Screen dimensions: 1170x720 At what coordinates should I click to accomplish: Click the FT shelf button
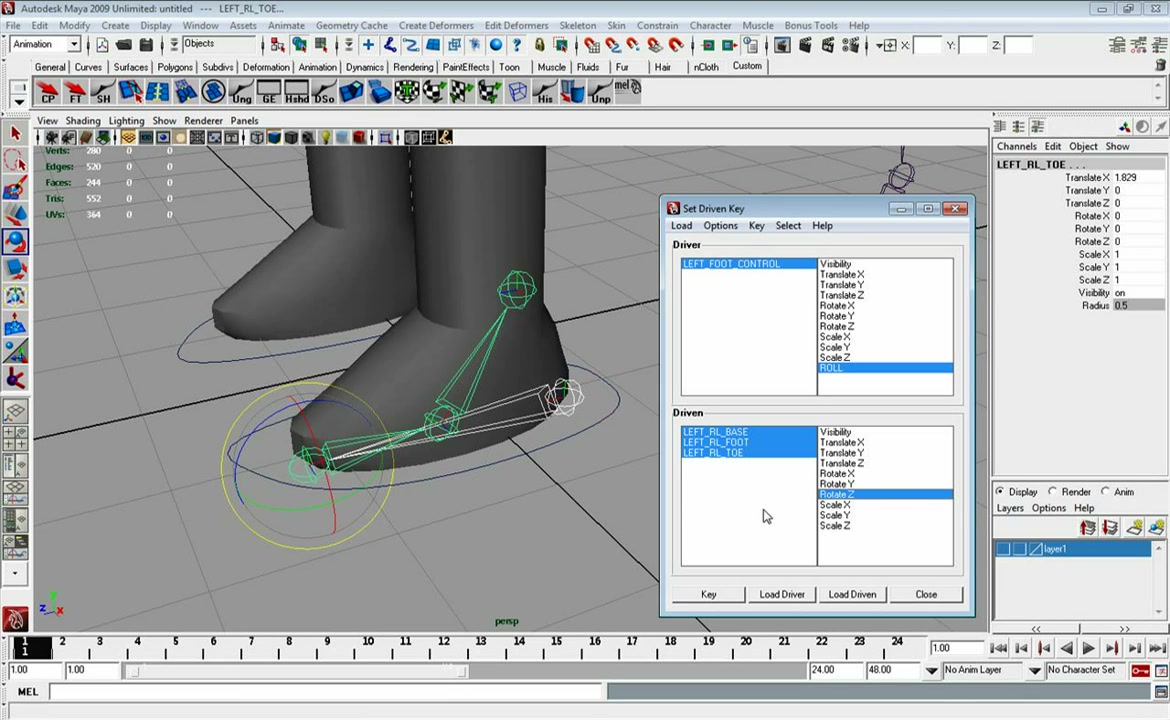coord(75,93)
